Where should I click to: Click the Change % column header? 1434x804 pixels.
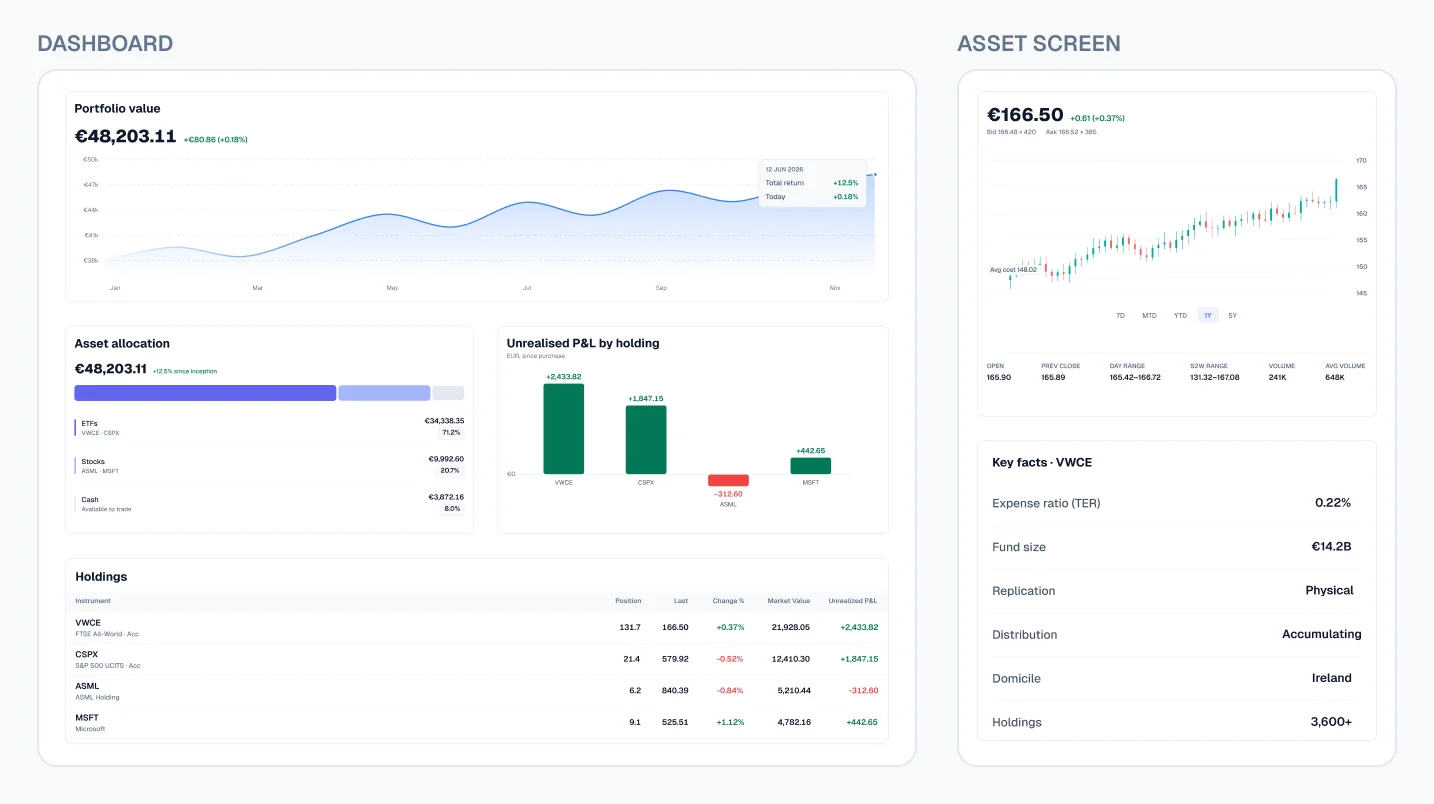(x=728, y=601)
